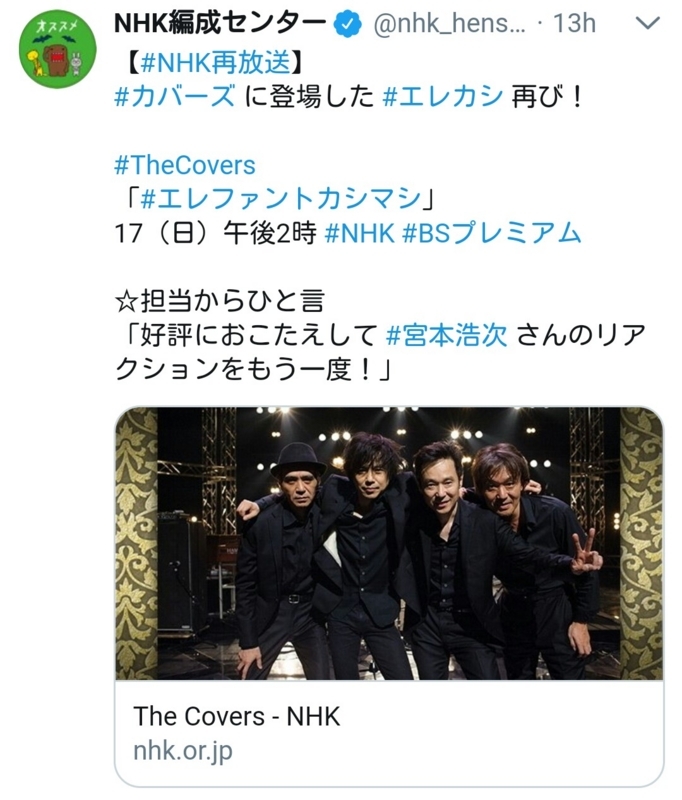Open the #エレファントカシマシ hashtag

click(x=281, y=199)
